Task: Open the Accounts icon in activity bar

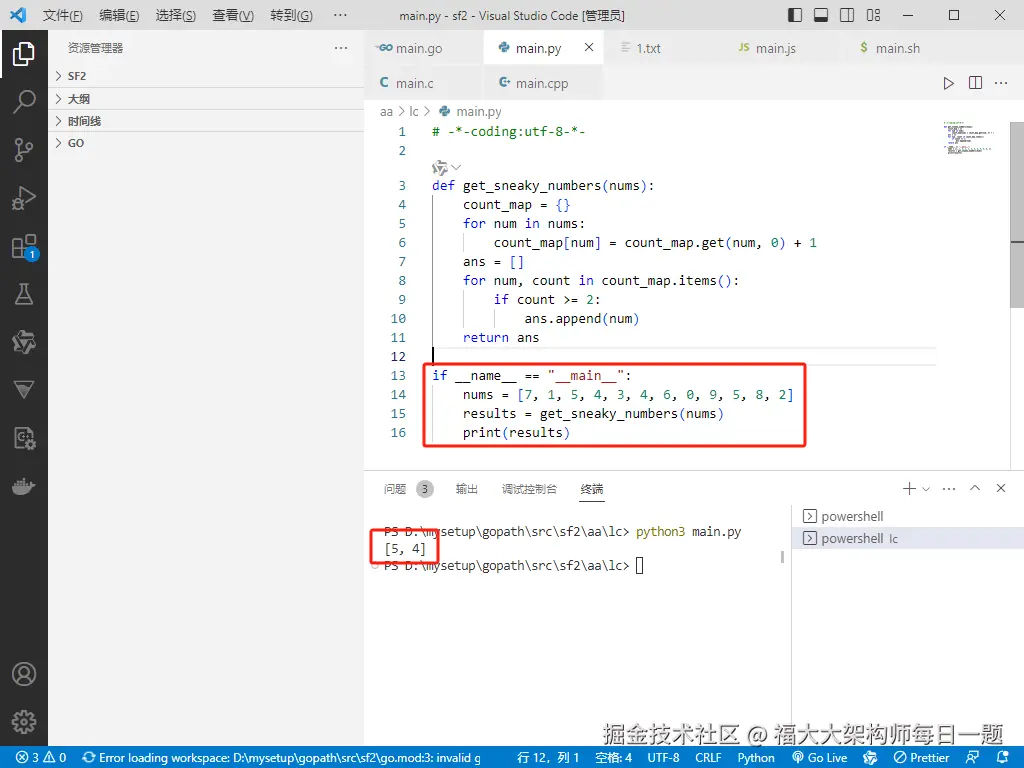Action: [x=24, y=674]
